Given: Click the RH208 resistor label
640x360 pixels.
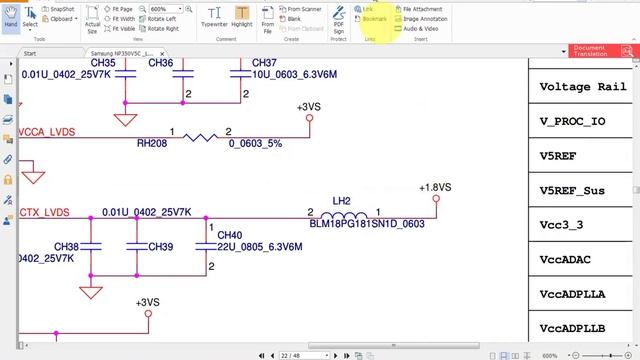Looking at the screenshot, I should click(x=152, y=143).
